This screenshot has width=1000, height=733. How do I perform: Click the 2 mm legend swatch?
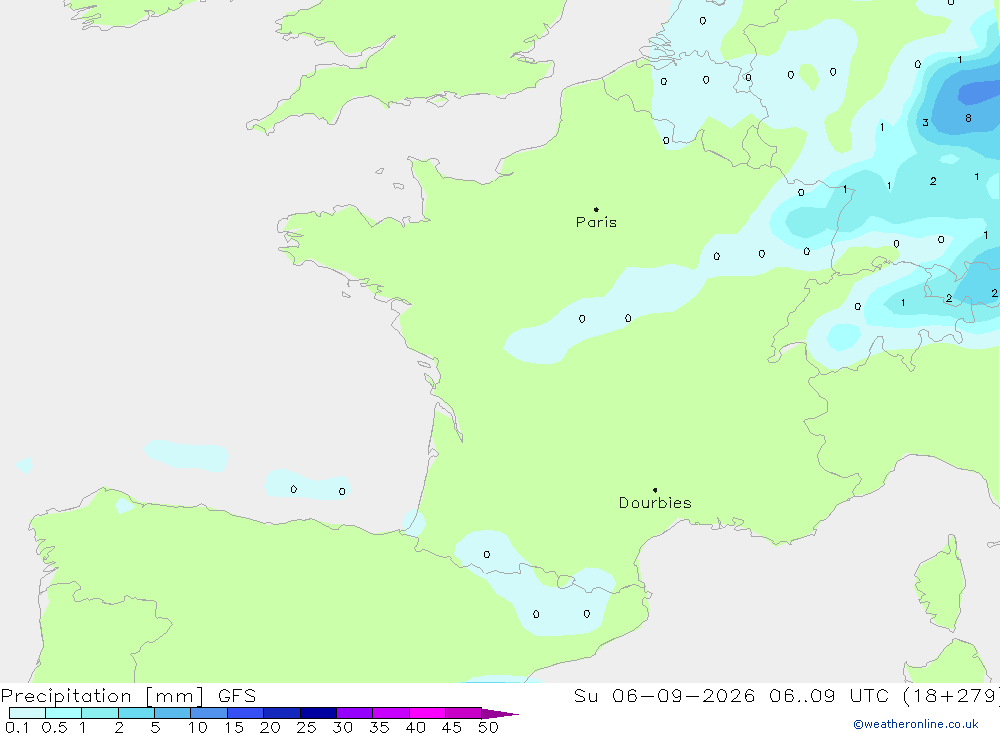point(136,713)
